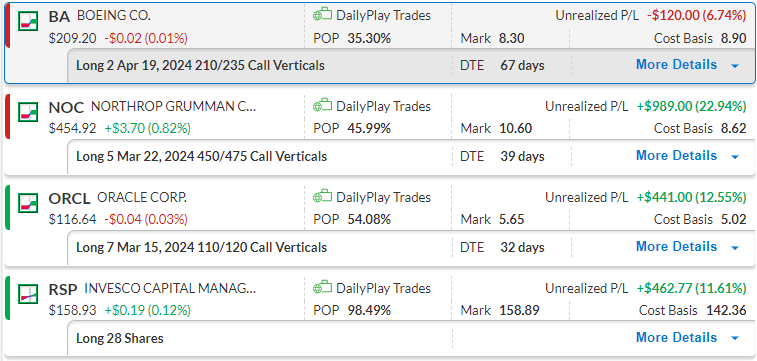Click DailyPlay Trades briefcase icon in BA row

click(x=322, y=15)
